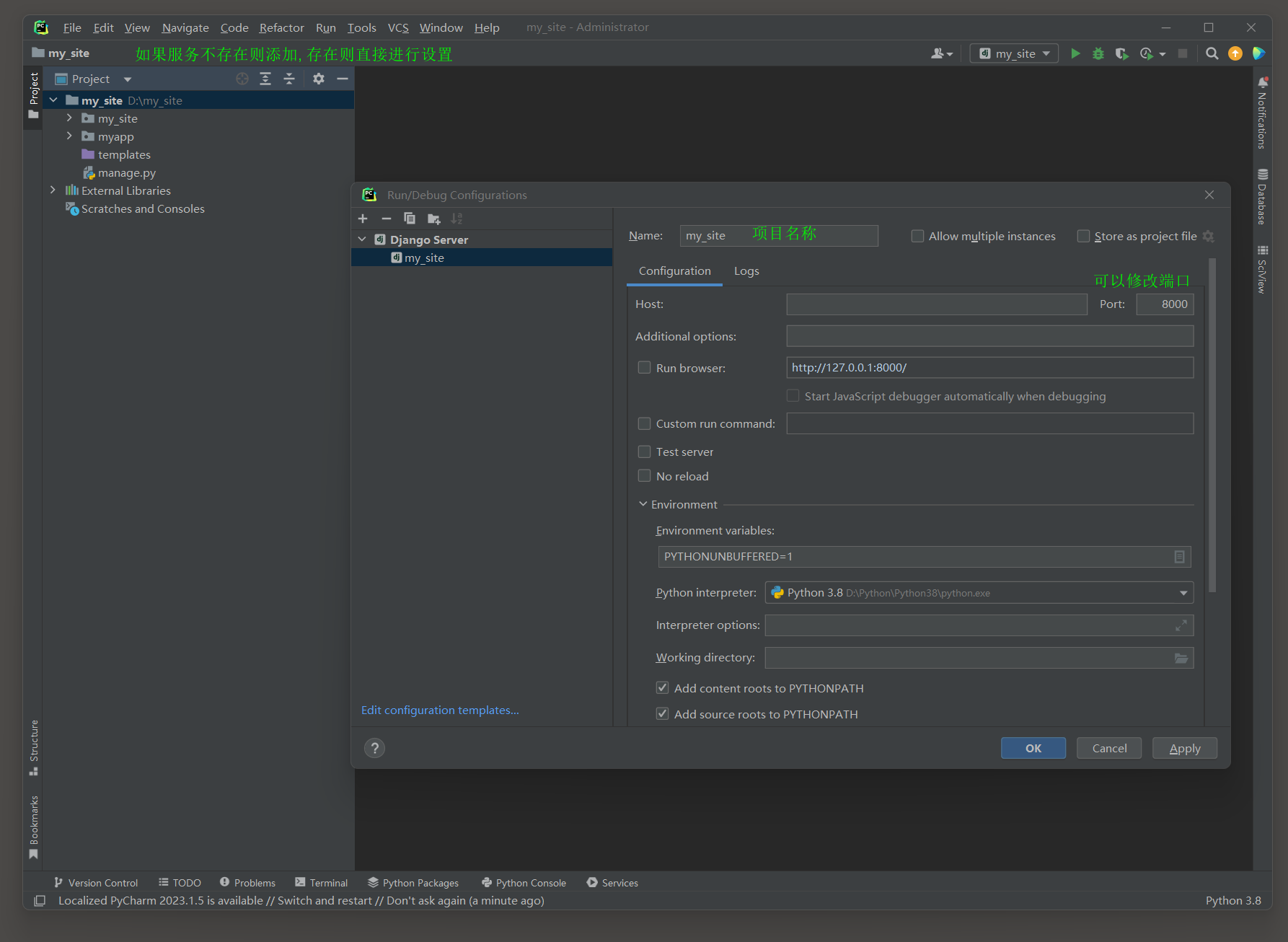Expand External Libraries node
This screenshot has height=942, width=1288.
click(x=53, y=190)
